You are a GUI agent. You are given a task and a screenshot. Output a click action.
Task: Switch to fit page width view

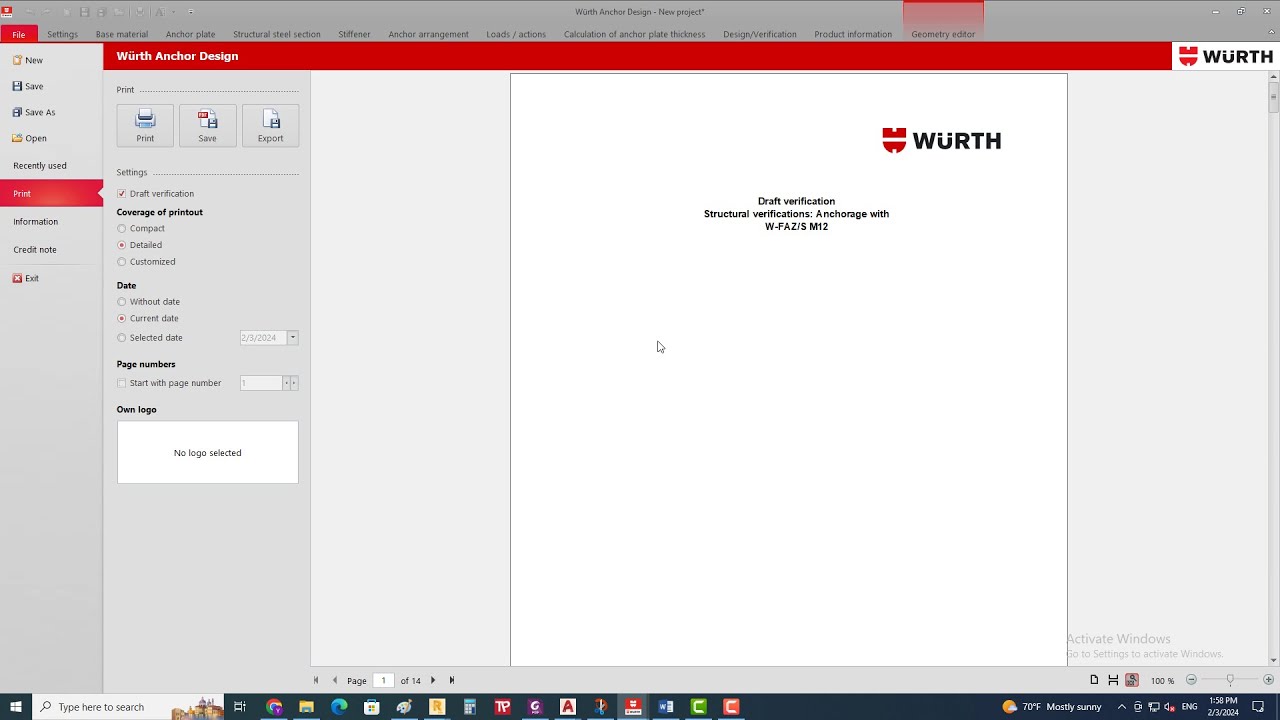pos(1113,680)
